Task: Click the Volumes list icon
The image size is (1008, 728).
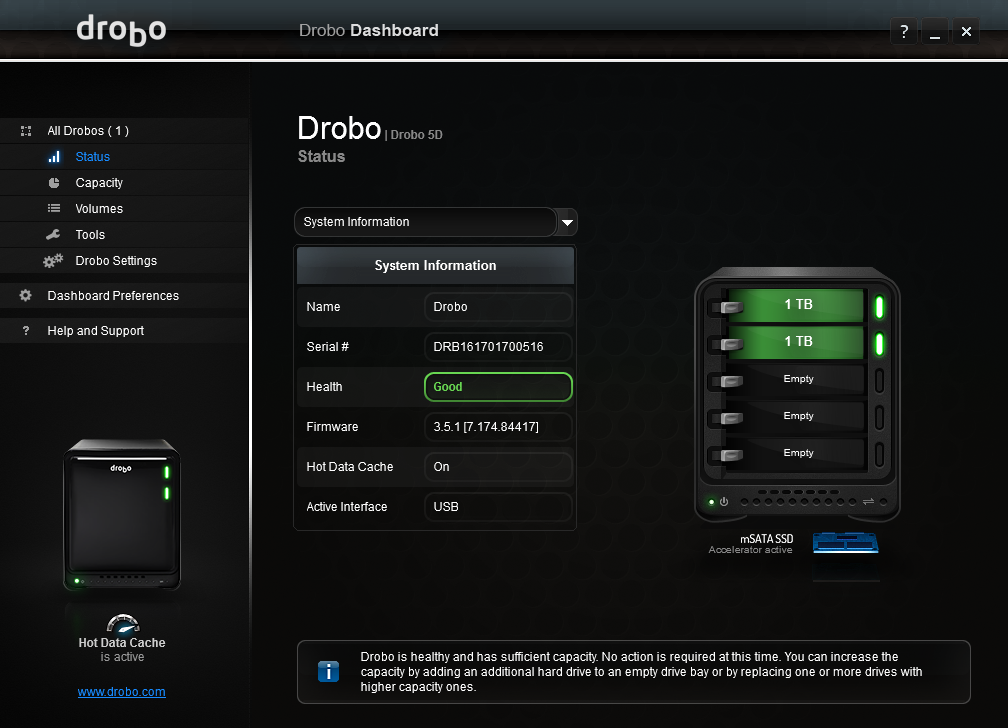Action: point(54,208)
